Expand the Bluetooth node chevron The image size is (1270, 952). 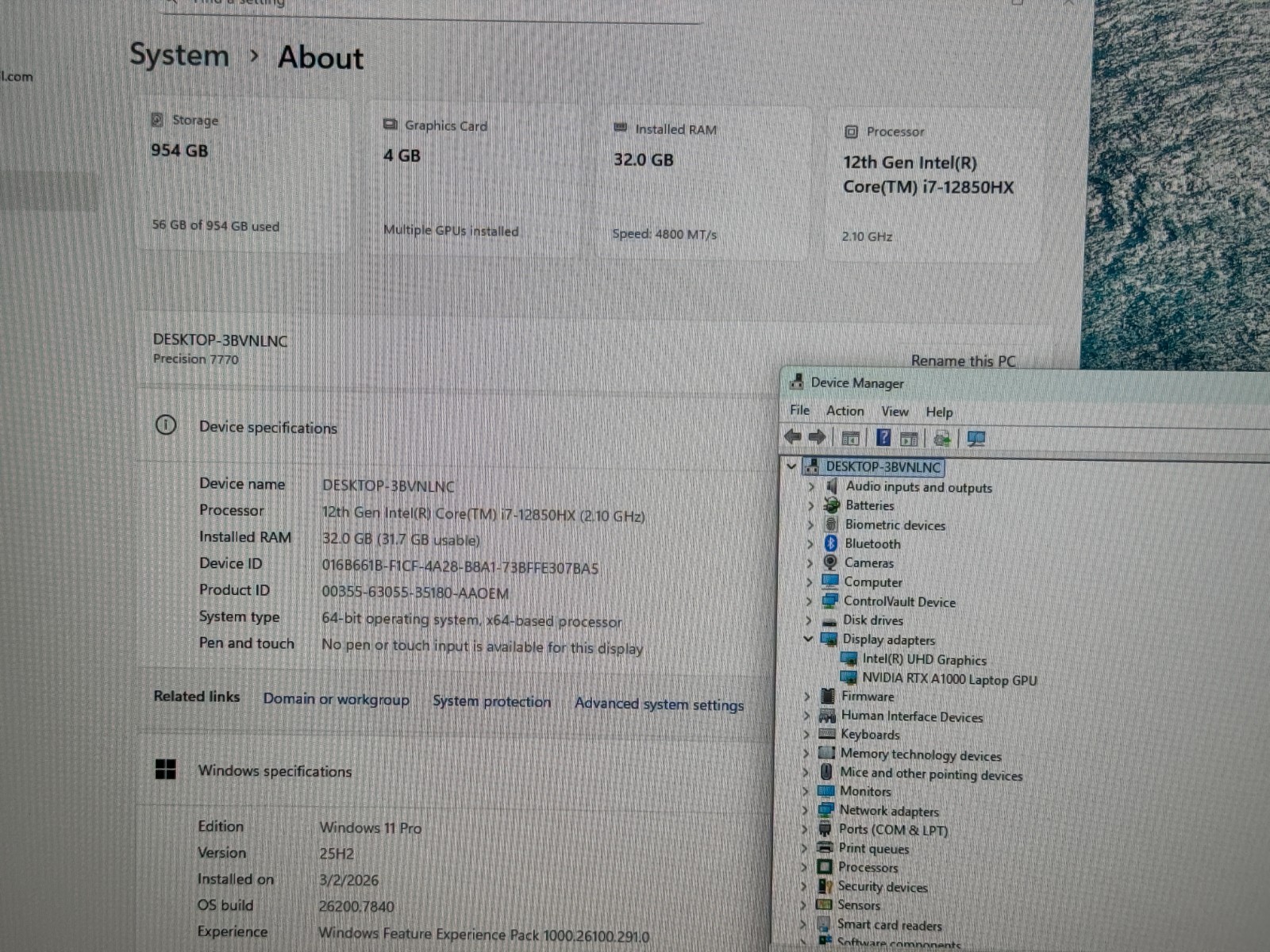coord(810,543)
